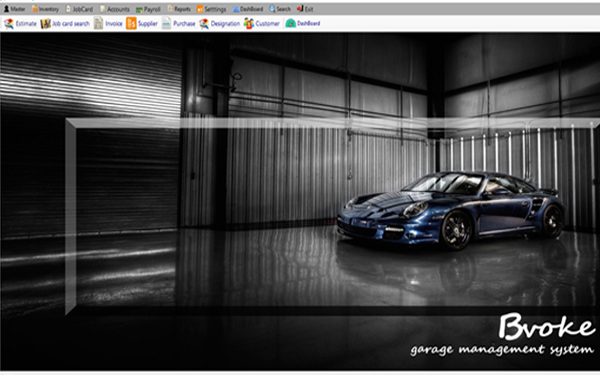The height and width of the screenshot is (375, 600).
Task: Open the Master menu
Action: (15, 9)
